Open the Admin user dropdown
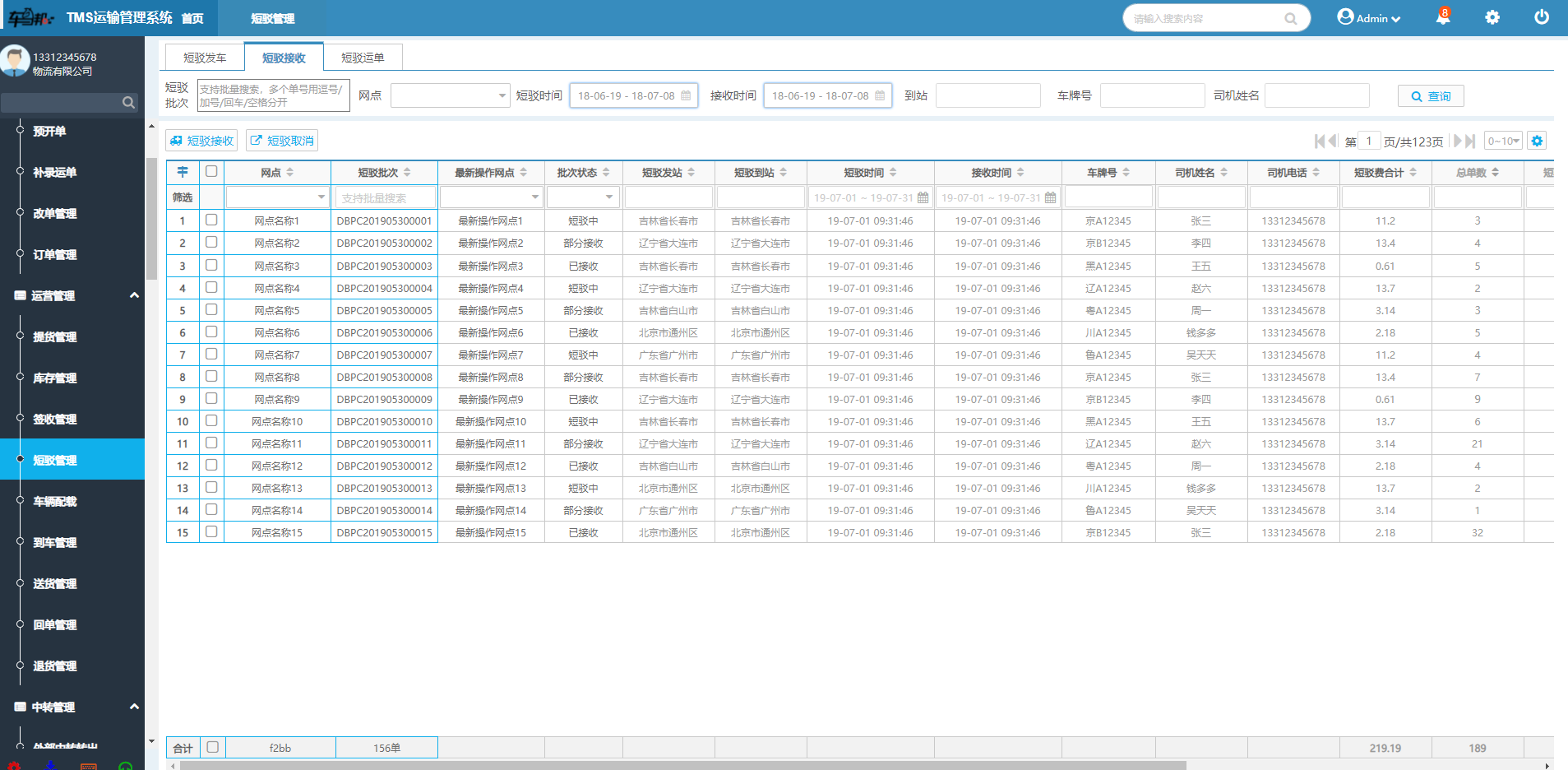 point(1369,18)
